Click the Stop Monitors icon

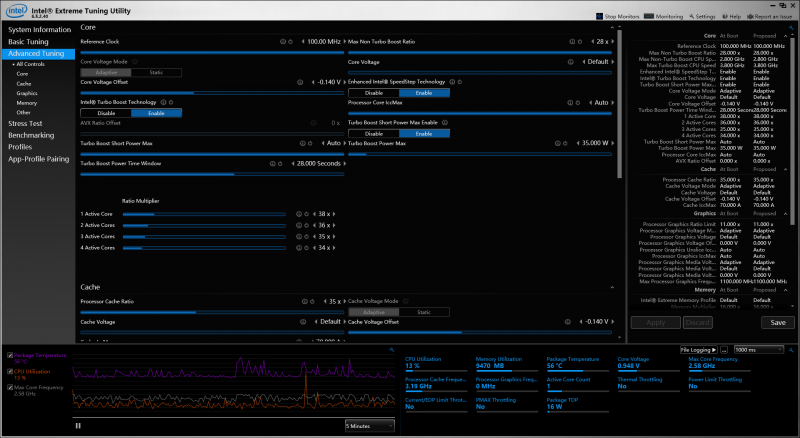pyautogui.click(x=601, y=16)
